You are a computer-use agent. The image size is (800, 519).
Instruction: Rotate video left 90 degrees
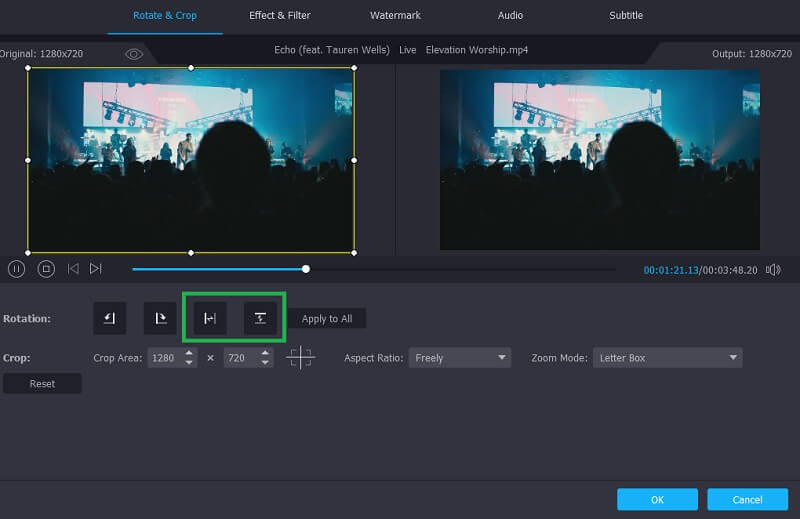coord(109,318)
